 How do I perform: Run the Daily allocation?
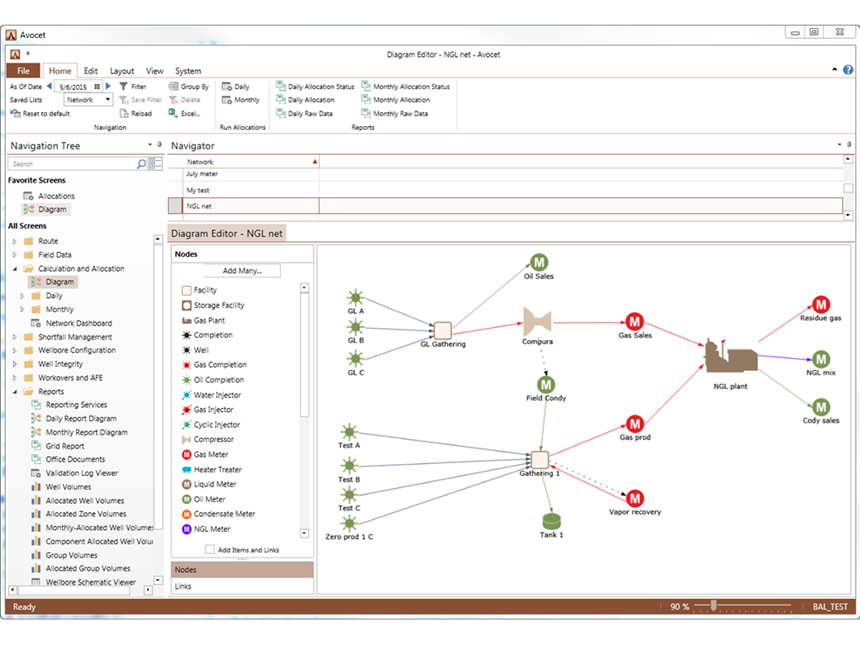pyautogui.click(x=236, y=87)
